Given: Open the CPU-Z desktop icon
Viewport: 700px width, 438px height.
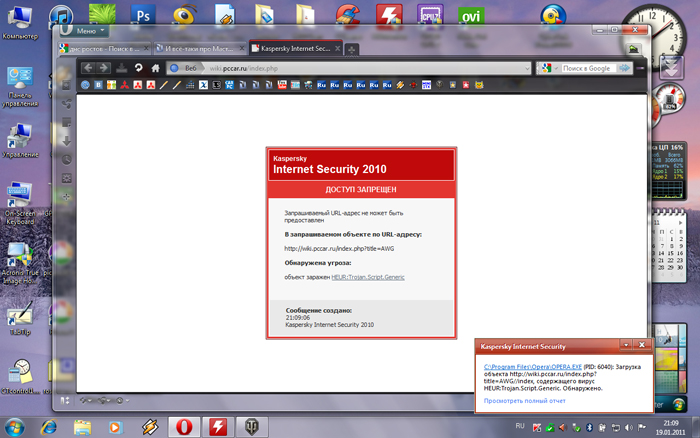Looking at the screenshot, I should (x=430, y=16).
